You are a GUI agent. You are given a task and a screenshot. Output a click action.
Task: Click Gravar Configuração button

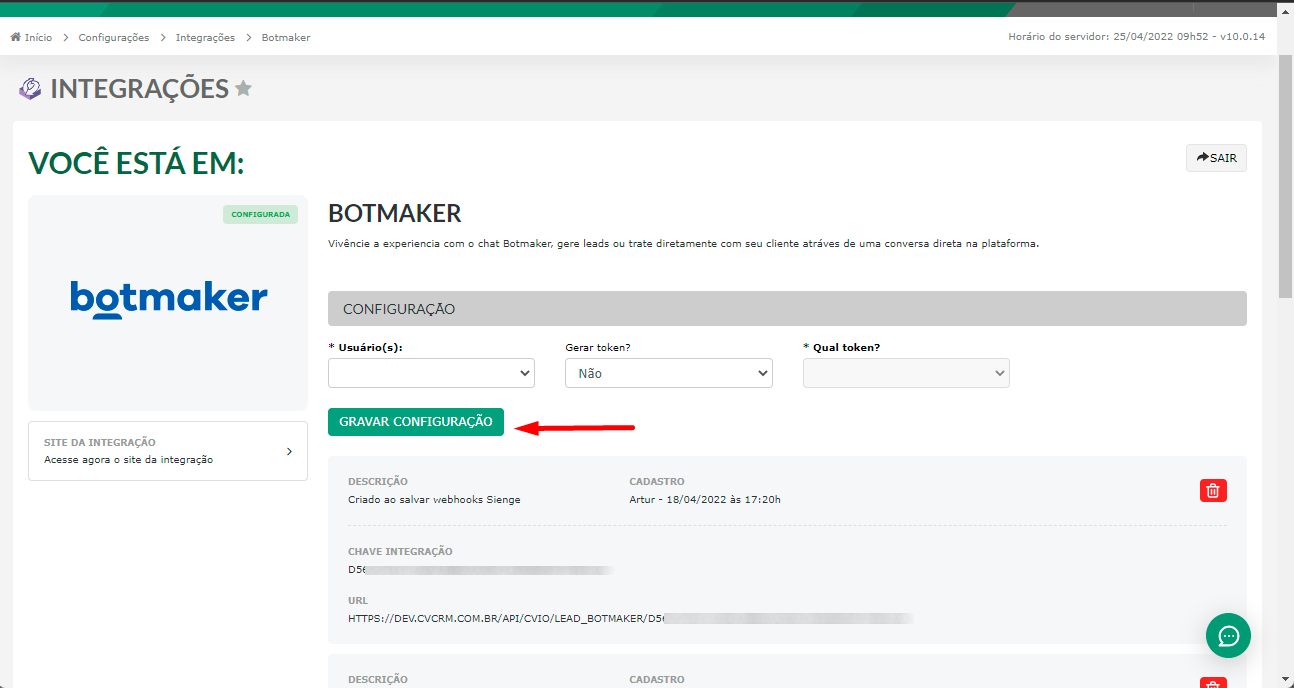tap(416, 422)
